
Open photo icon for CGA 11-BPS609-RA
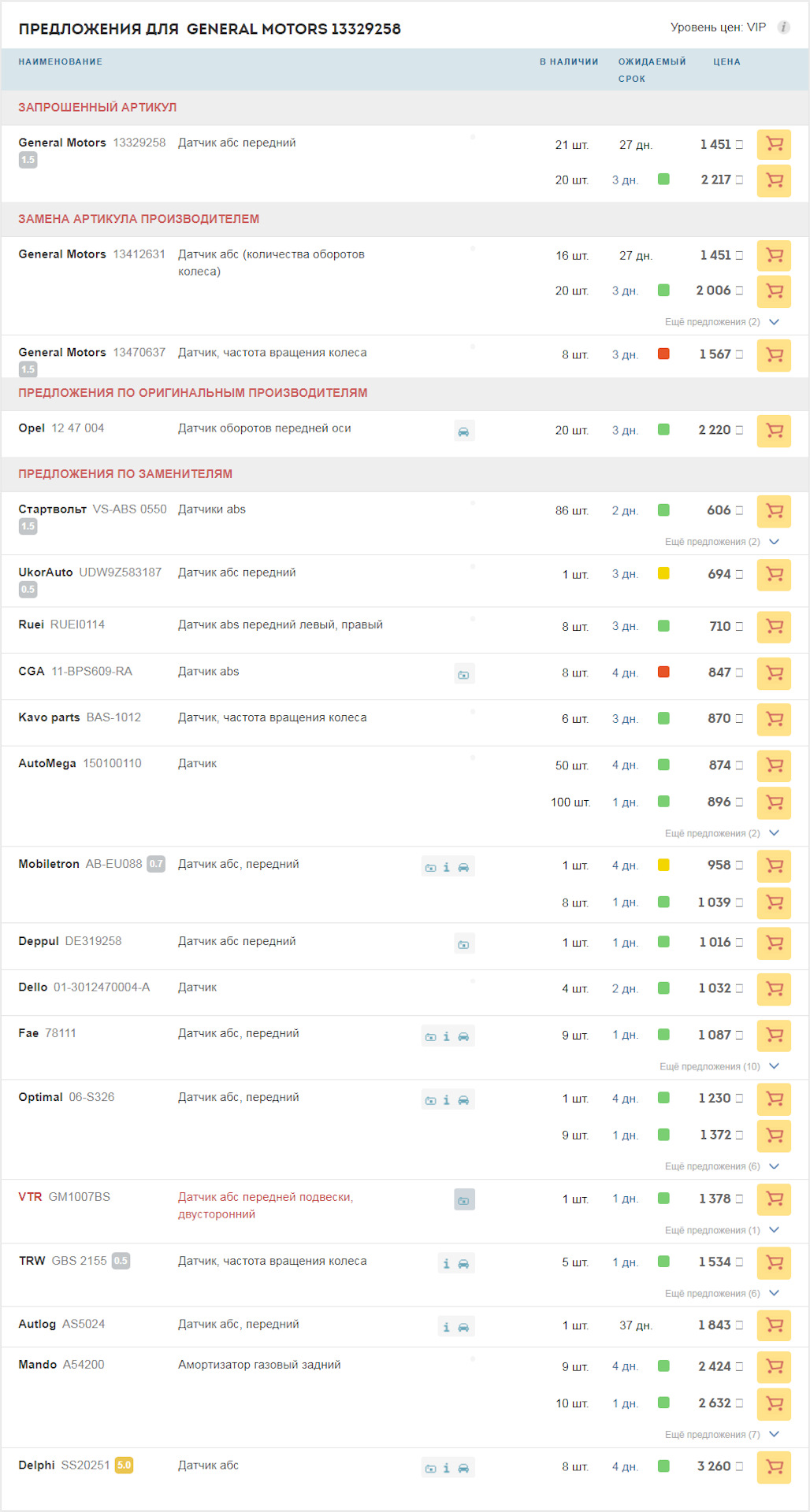(464, 674)
